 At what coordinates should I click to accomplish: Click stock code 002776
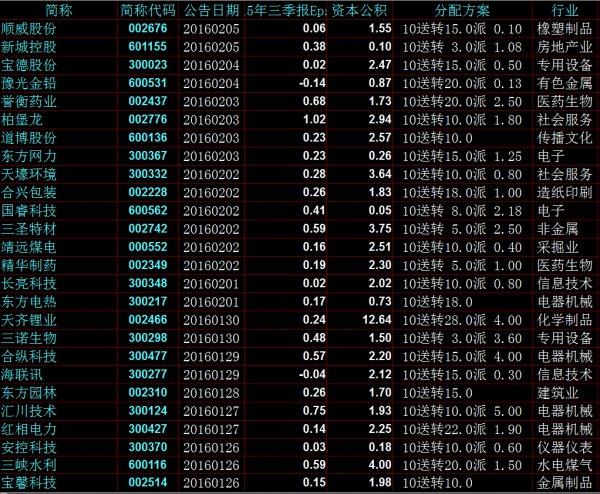pyautogui.click(x=148, y=119)
